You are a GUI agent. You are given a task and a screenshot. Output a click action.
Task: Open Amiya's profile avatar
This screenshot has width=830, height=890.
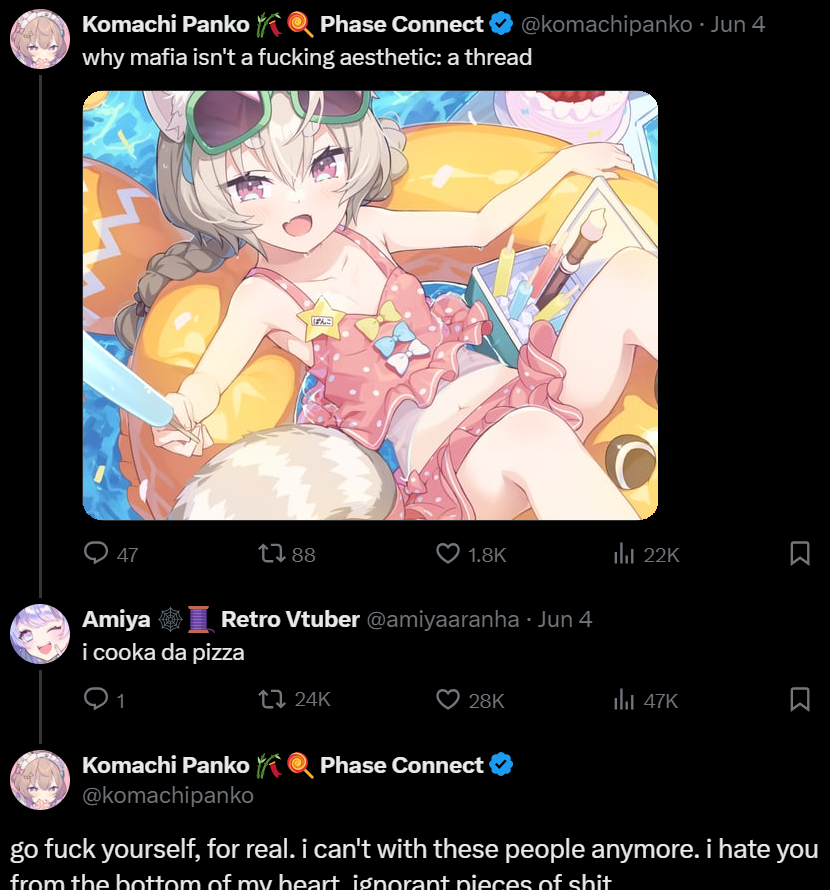(x=40, y=633)
